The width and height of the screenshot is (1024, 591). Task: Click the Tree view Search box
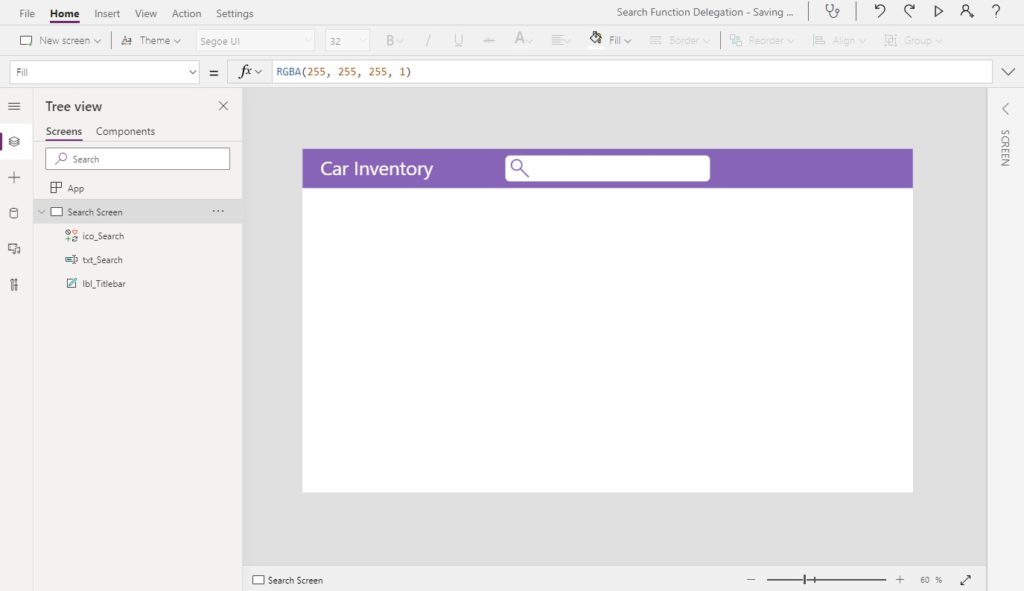pyautogui.click(x=138, y=159)
